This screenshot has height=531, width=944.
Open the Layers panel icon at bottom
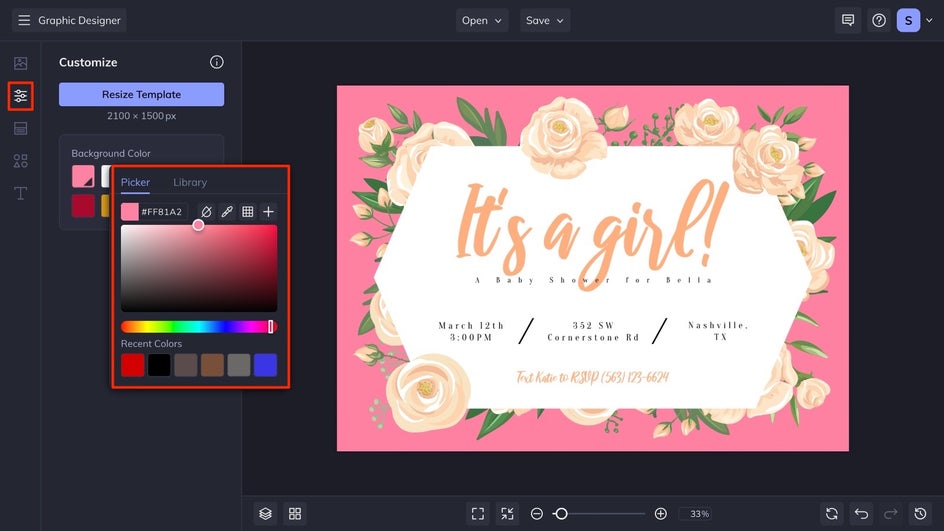[x=265, y=513]
